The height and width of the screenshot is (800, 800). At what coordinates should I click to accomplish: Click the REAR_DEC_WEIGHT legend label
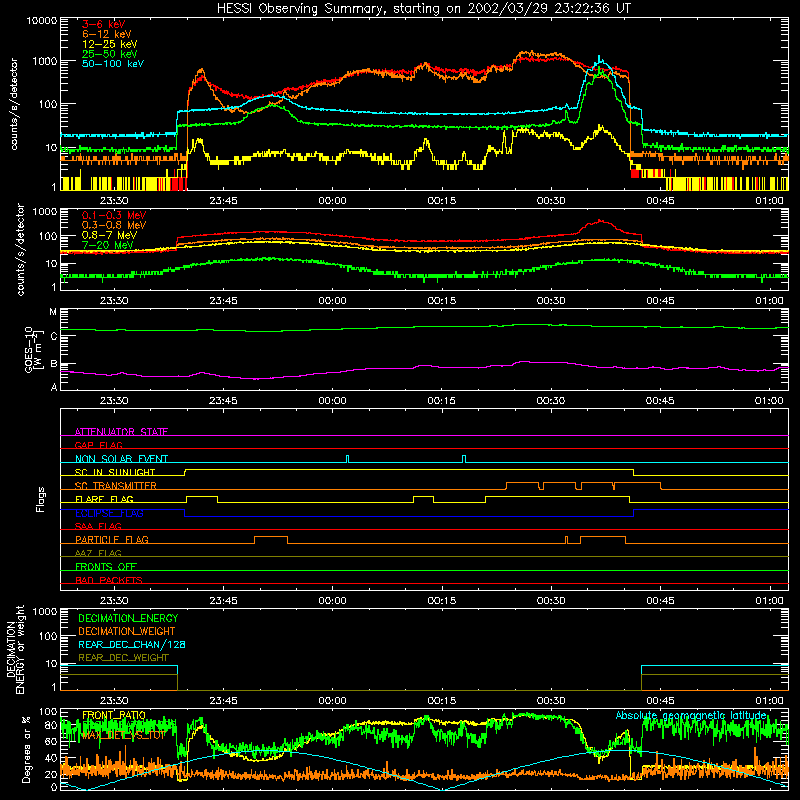[x=123, y=658]
